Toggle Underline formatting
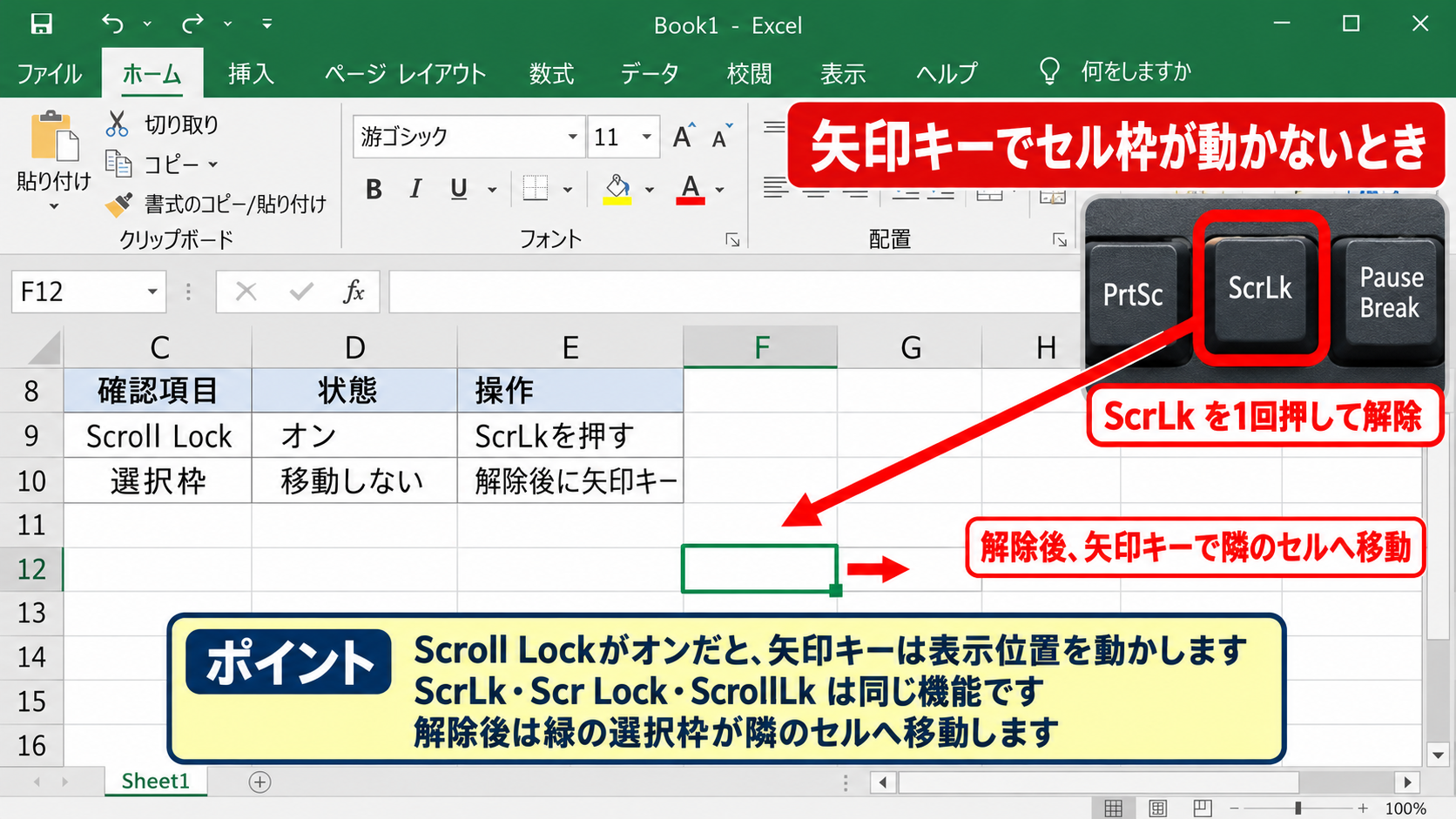Screen dimensions: 1456x819 tap(459, 189)
